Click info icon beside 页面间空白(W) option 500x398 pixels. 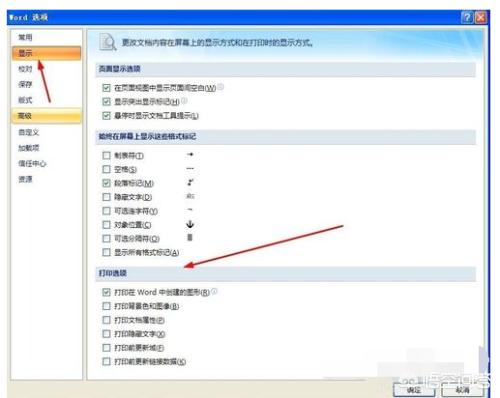(x=221, y=87)
